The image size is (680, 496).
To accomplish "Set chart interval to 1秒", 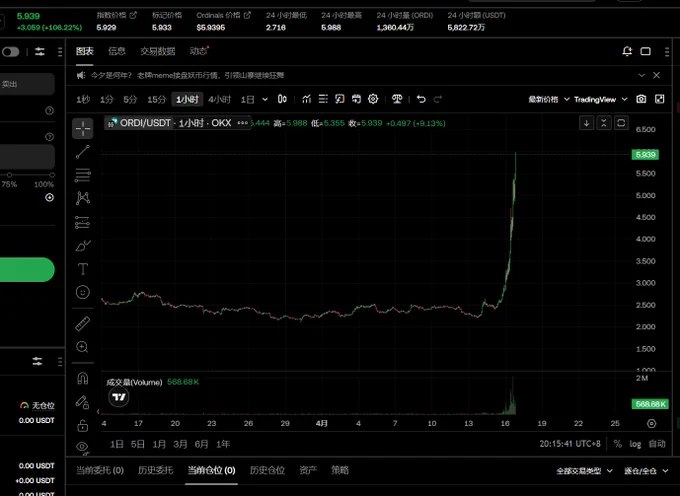I will tap(83, 99).
